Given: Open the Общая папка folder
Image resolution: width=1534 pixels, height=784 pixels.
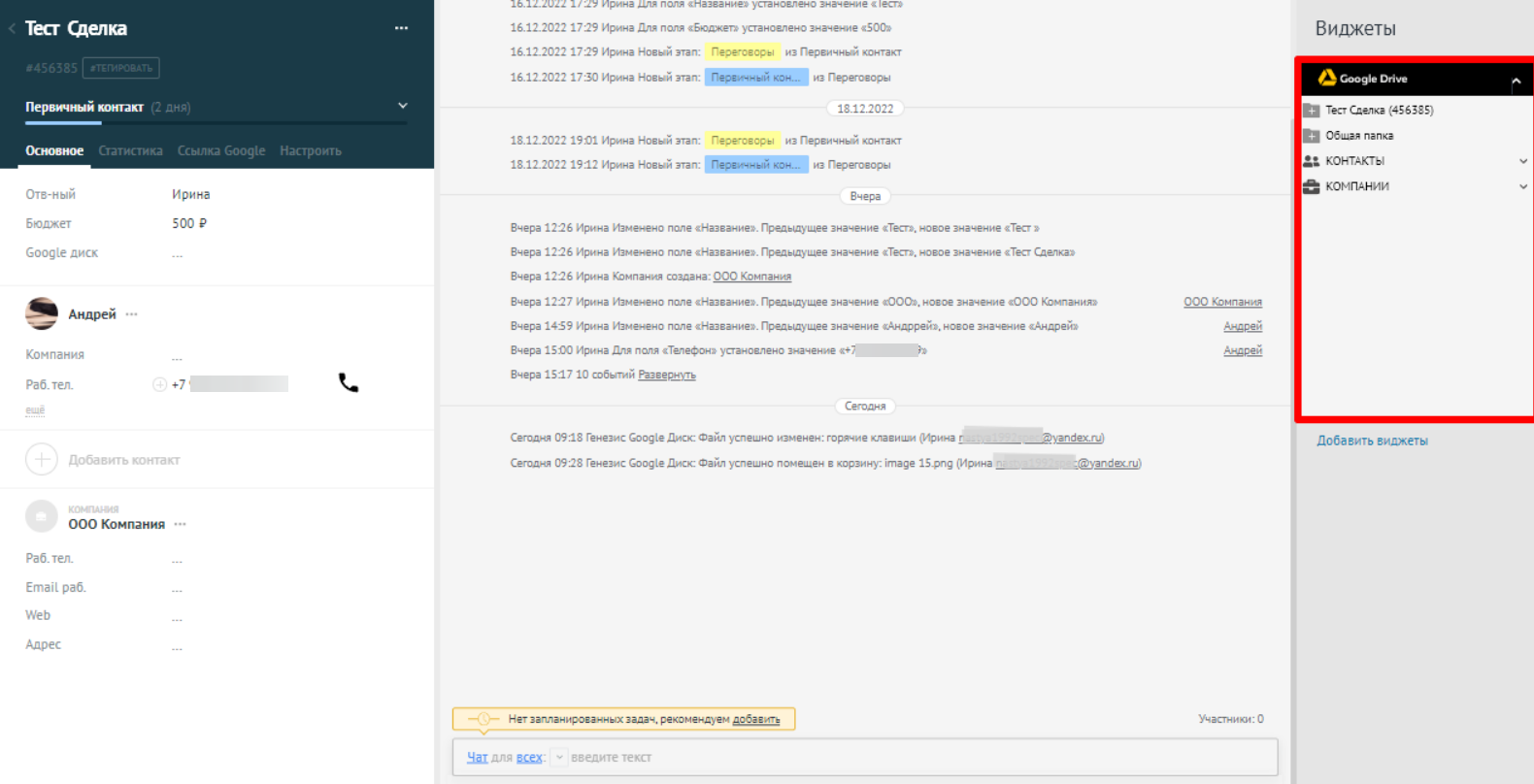Looking at the screenshot, I should click(x=1359, y=136).
